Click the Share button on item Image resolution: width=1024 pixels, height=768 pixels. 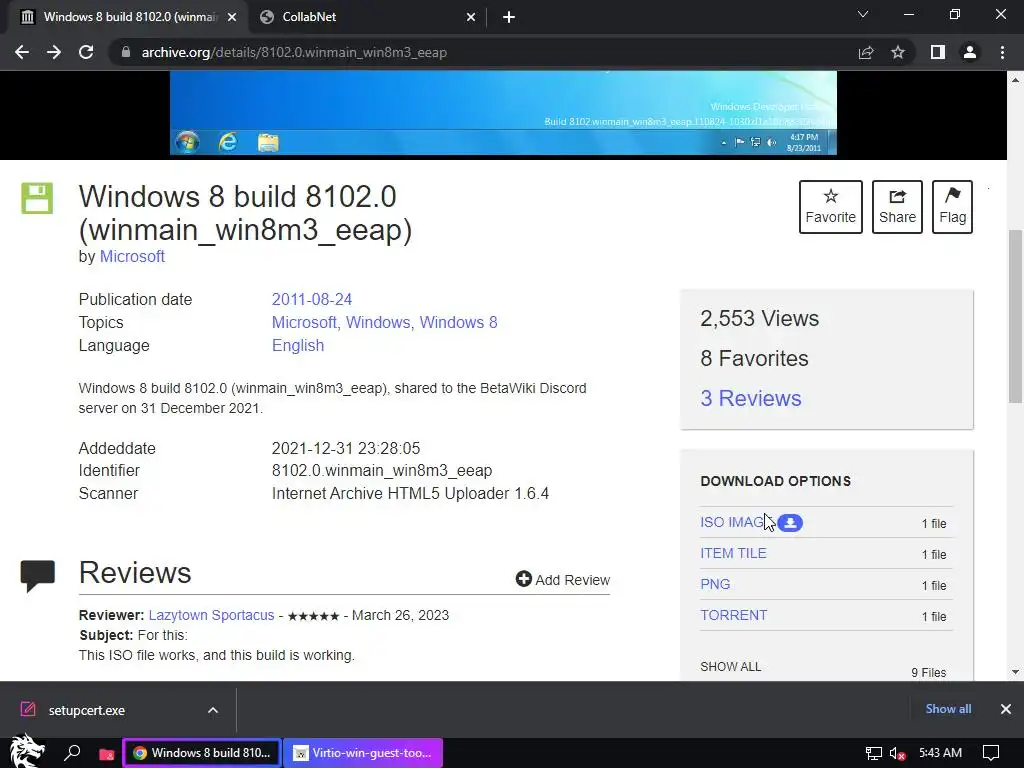click(897, 206)
